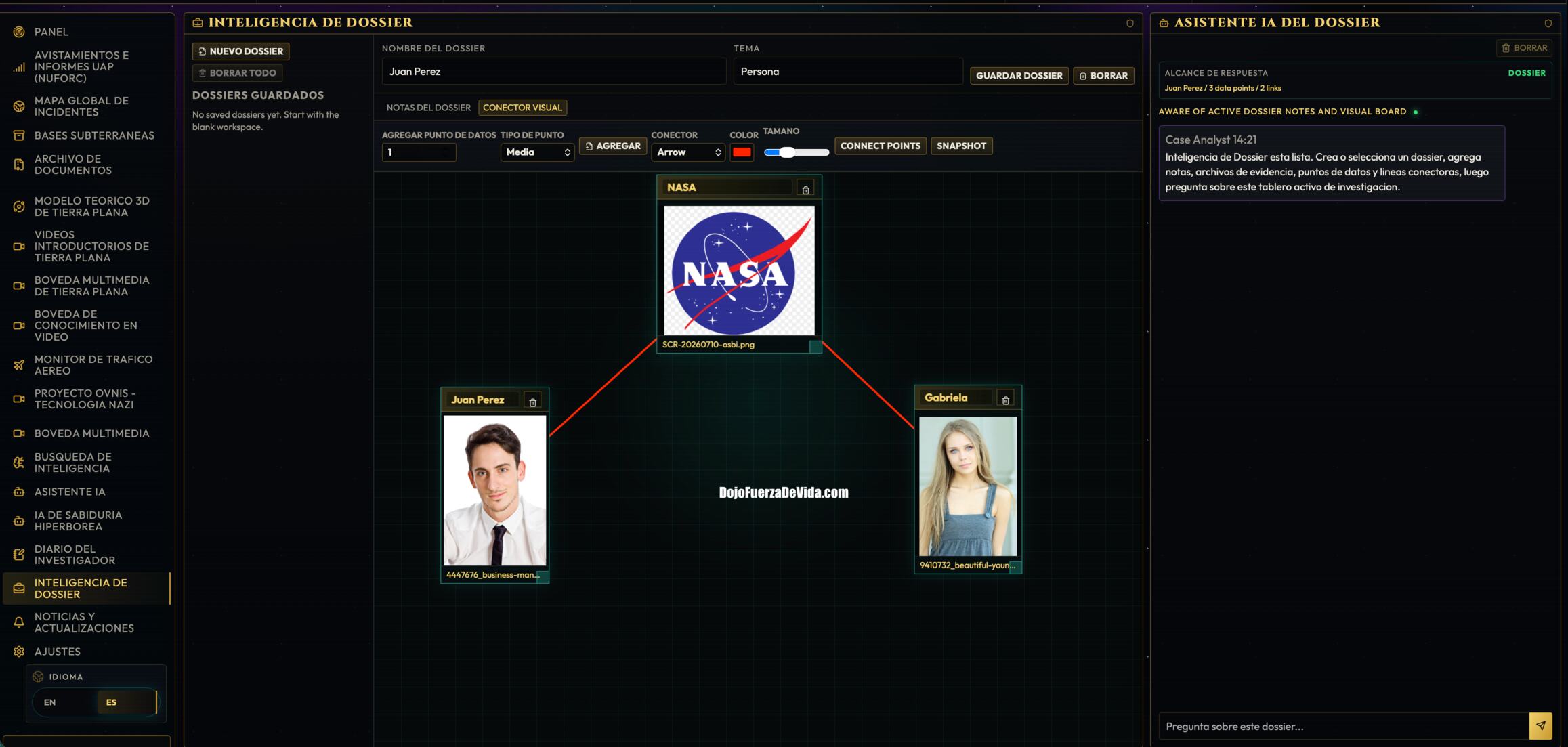Image resolution: width=1568 pixels, height=747 pixels.
Task: Select Inteligencia de Dossier menu item
Action: tap(87, 589)
